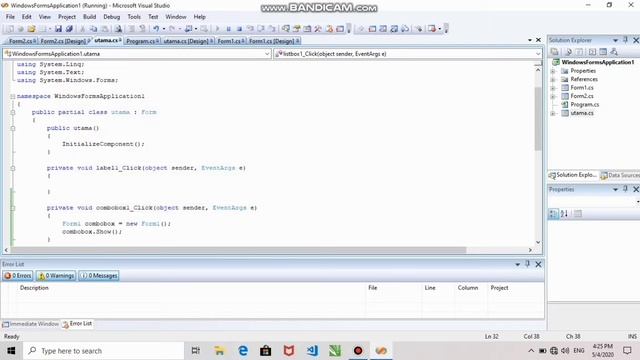Switch to the Form1.cs [Design] tab
The width and height of the screenshot is (640, 360).
pos(274,41)
